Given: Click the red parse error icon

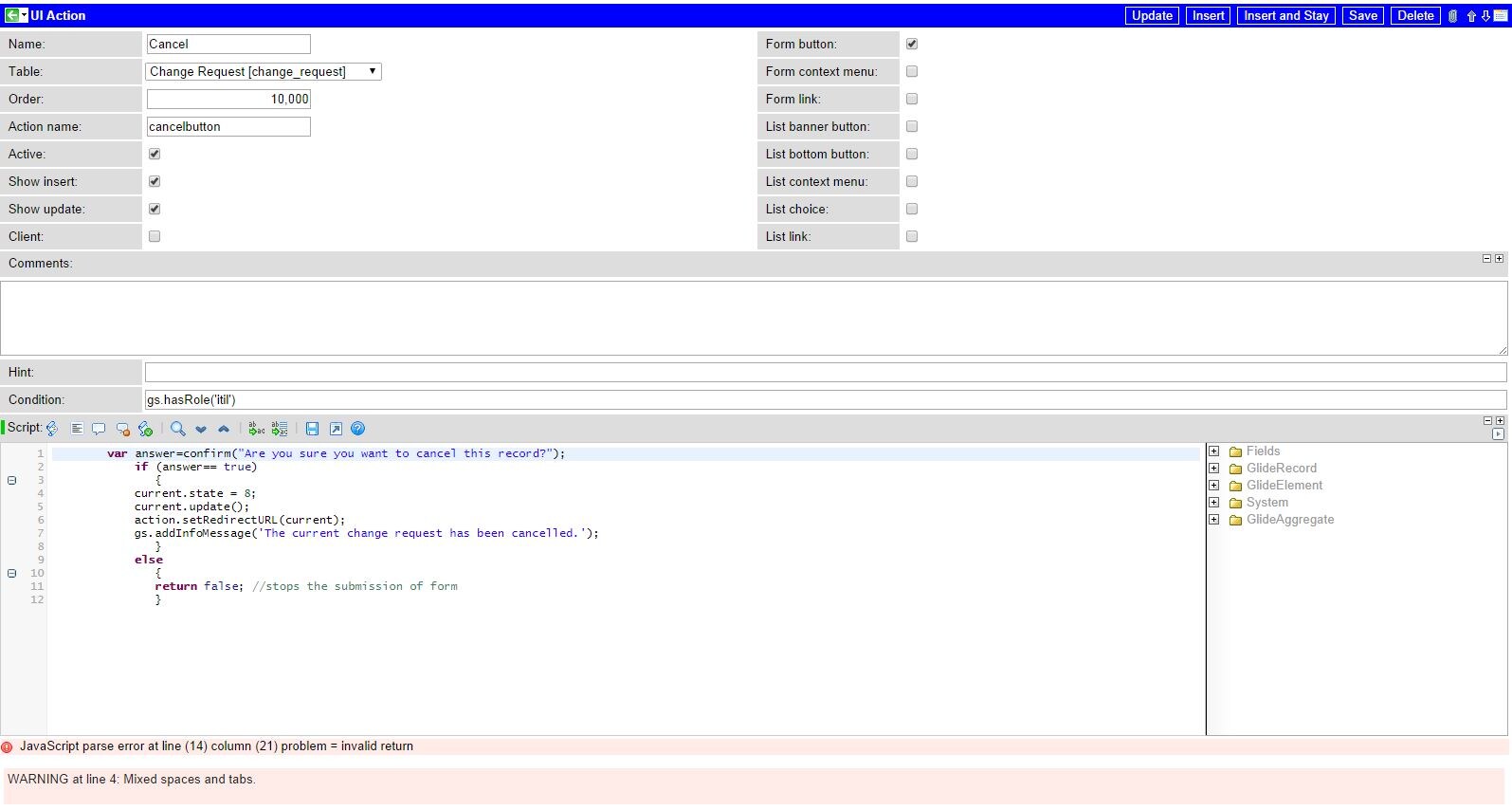Looking at the screenshot, I should click(8, 747).
